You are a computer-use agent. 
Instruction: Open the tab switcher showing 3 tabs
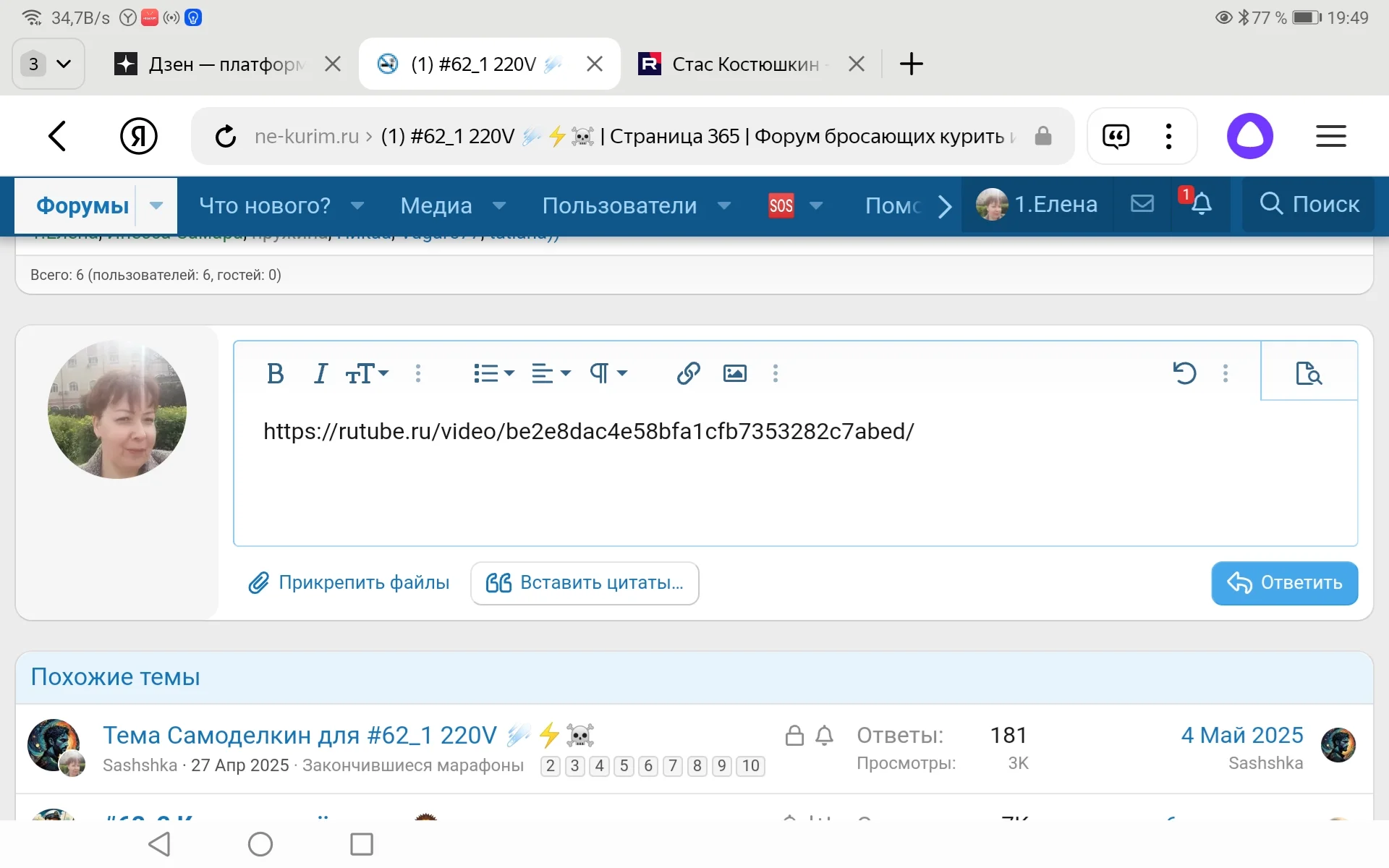(47, 64)
